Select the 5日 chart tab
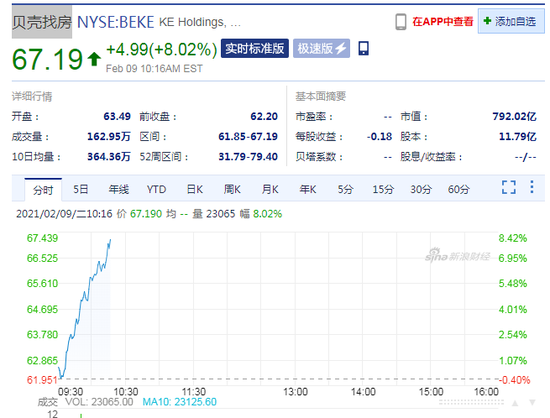Viewport: 550px width, 418px height. coord(80,189)
